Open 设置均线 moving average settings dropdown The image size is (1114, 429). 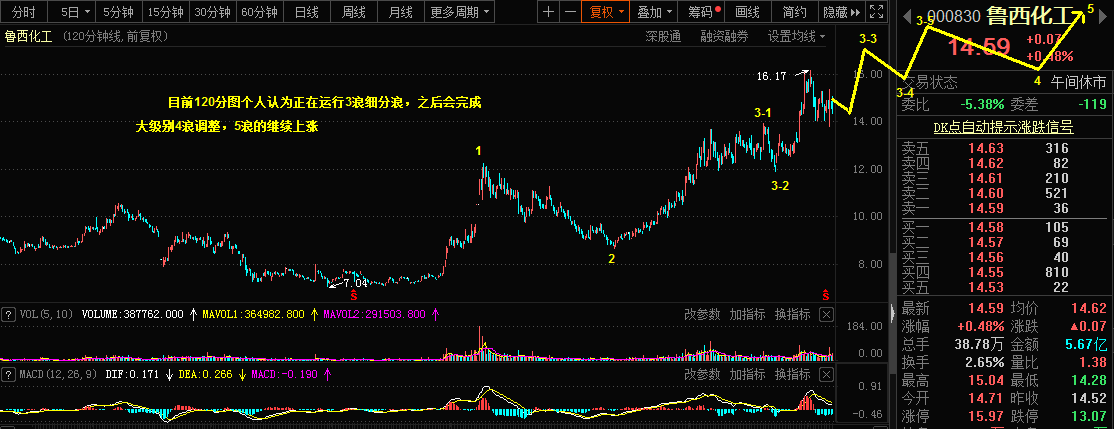point(796,36)
